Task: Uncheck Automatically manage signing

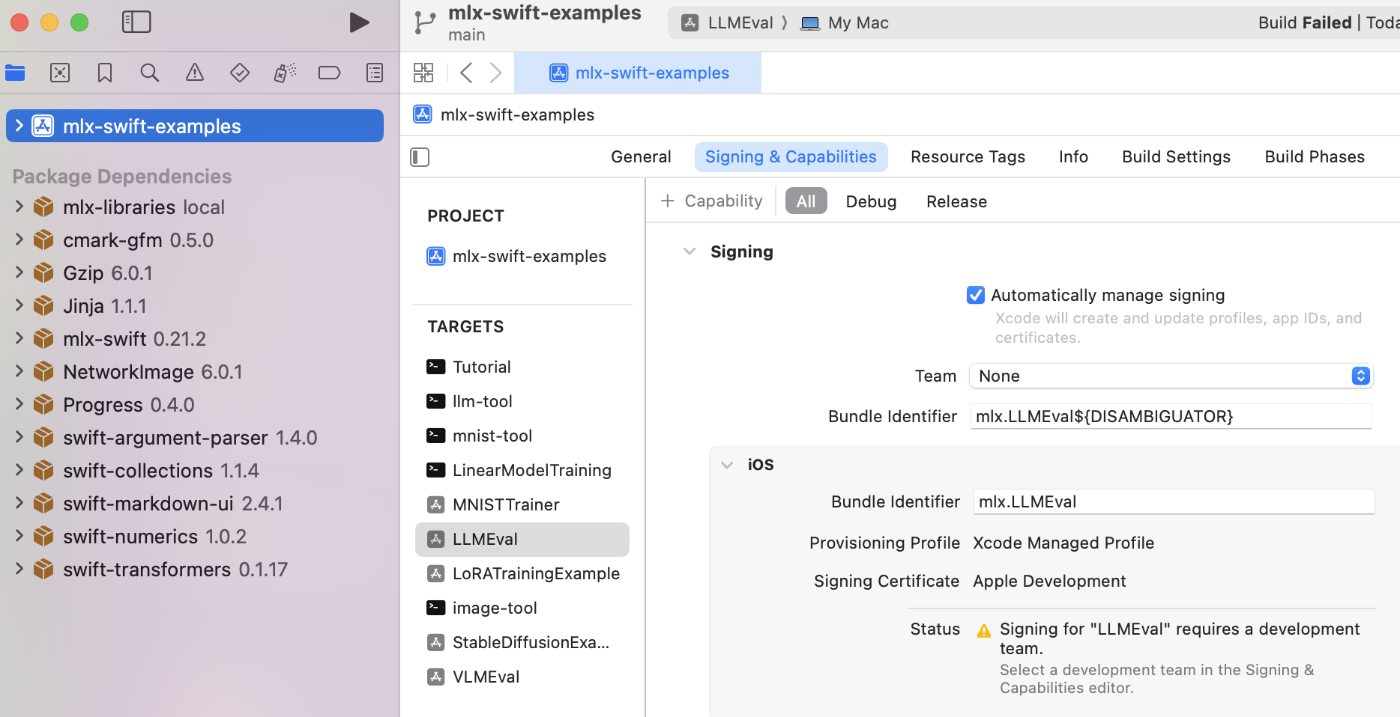Action: coord(976,295)
